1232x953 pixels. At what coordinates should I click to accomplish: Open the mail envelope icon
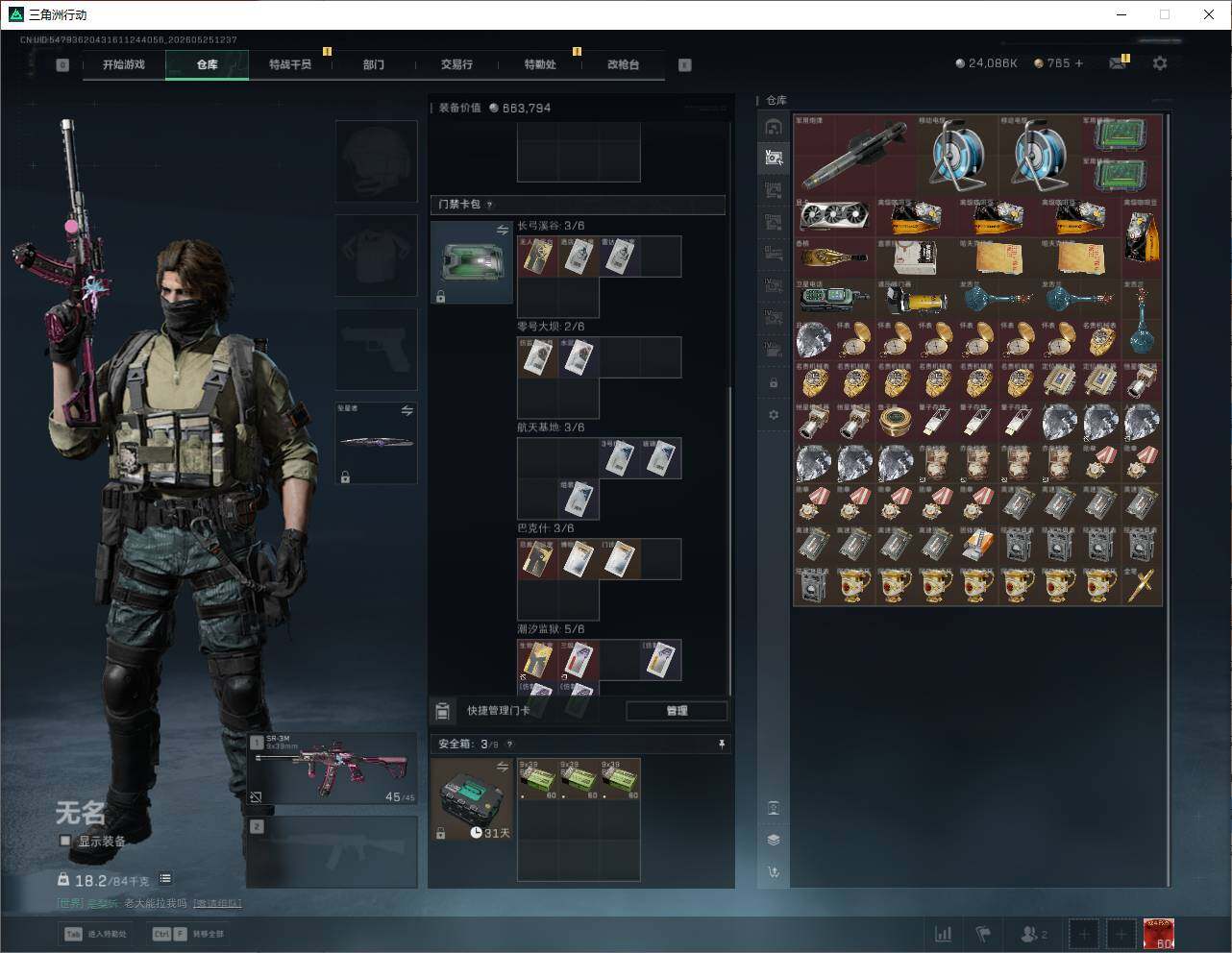[x=1118, y=63]
